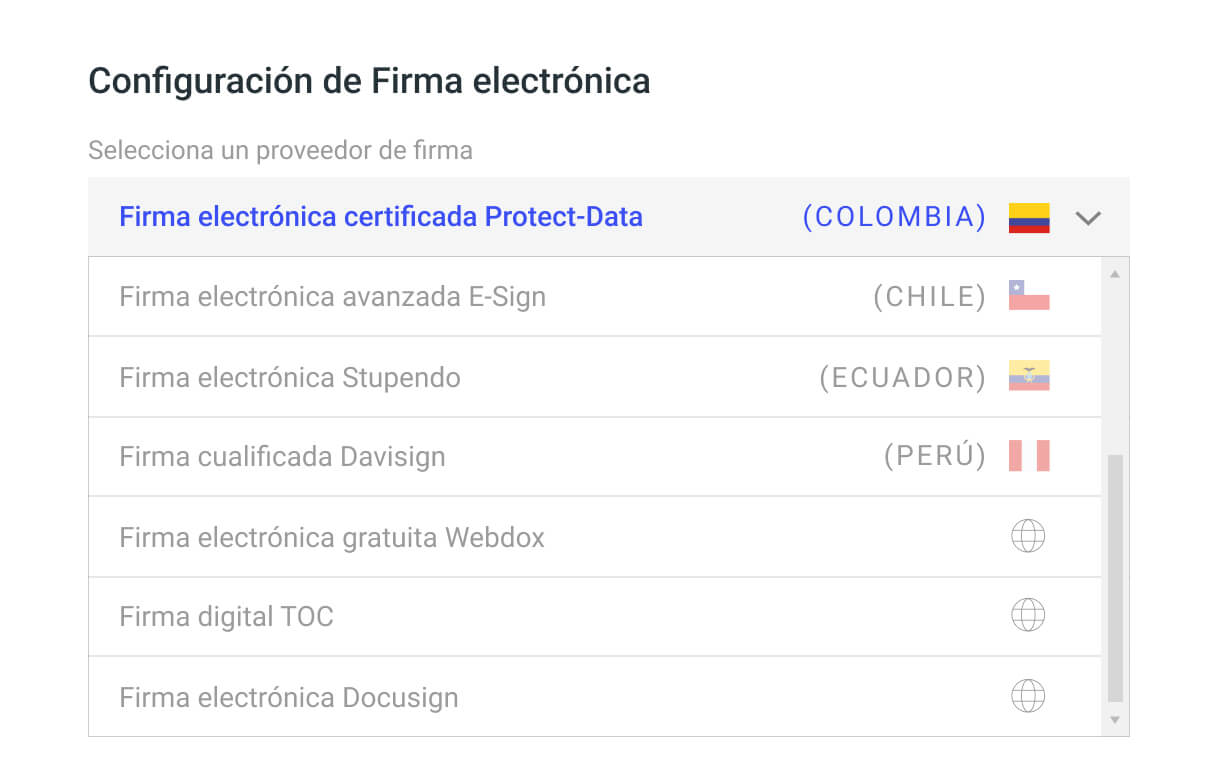Click the blue Firma electrónica certificada Protect-Data text
This screenshot has width=1220, height=776.
coord(380,216)
